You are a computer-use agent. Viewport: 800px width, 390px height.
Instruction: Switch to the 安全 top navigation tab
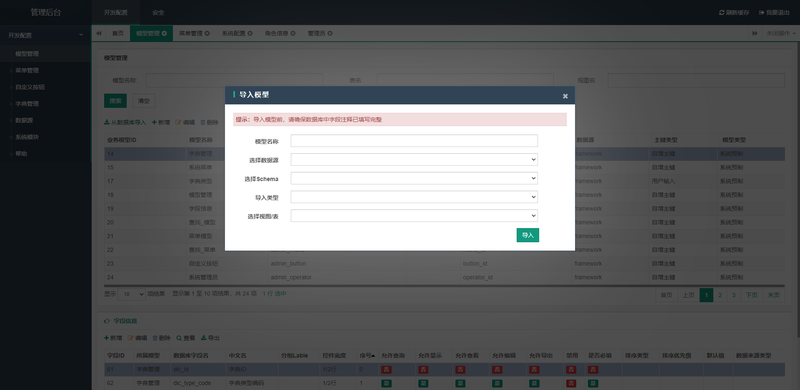[158, 12]
